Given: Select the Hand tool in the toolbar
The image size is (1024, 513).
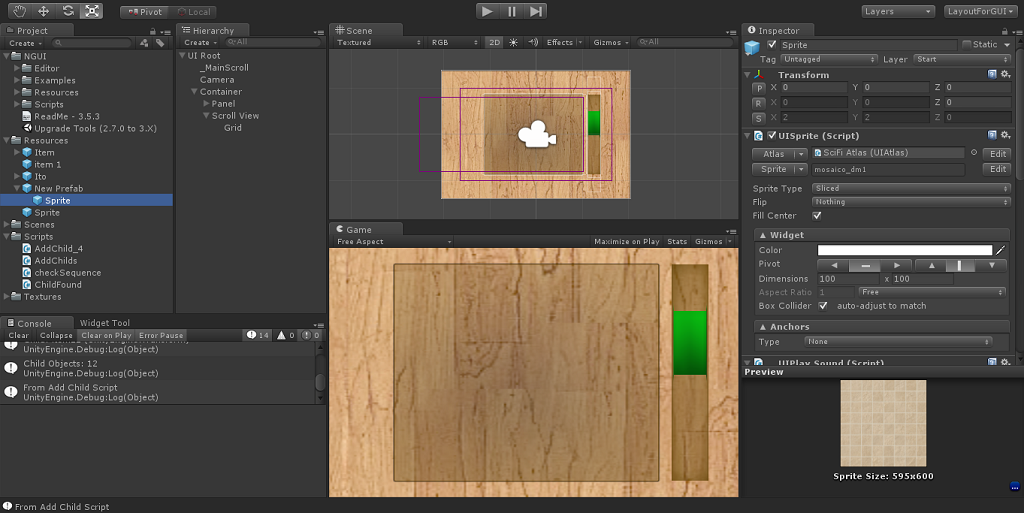Looking at the screenshot, I should [18, 11].
